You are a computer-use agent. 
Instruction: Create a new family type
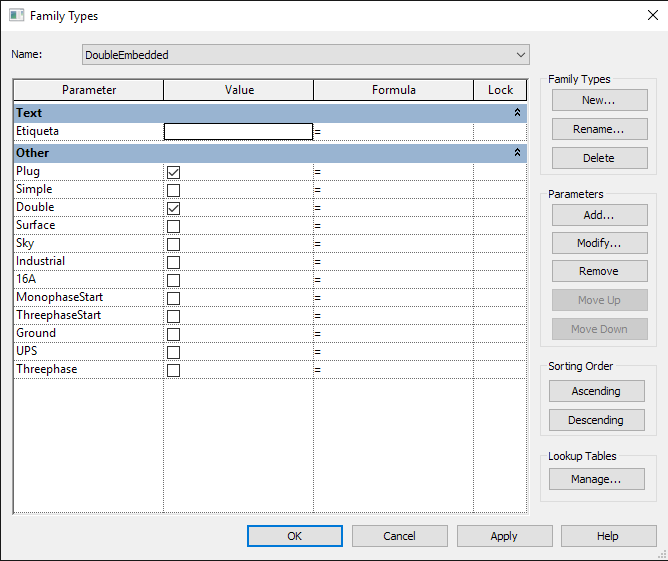(599, 100)
